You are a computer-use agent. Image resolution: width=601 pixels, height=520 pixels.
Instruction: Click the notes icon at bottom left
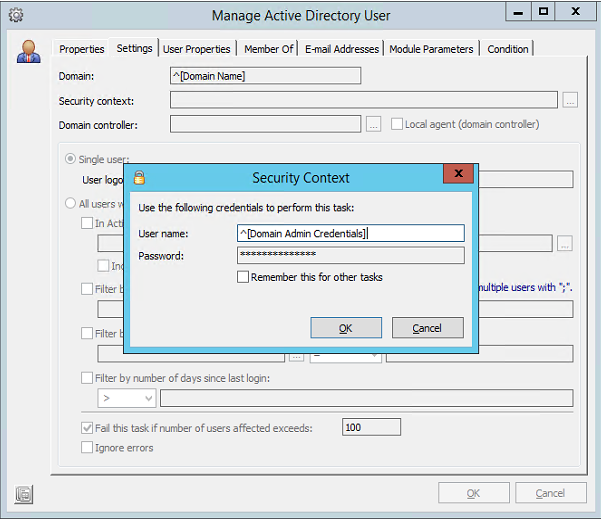click(x=24, y=494)
